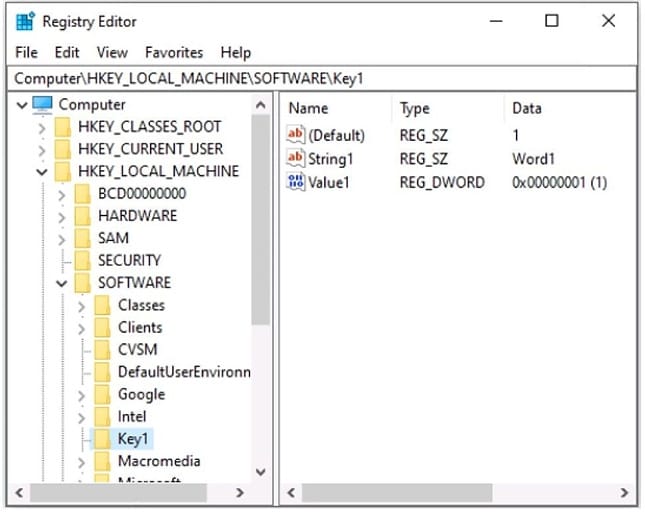Click the Registry Editor title bar app icon

(25, 21)
